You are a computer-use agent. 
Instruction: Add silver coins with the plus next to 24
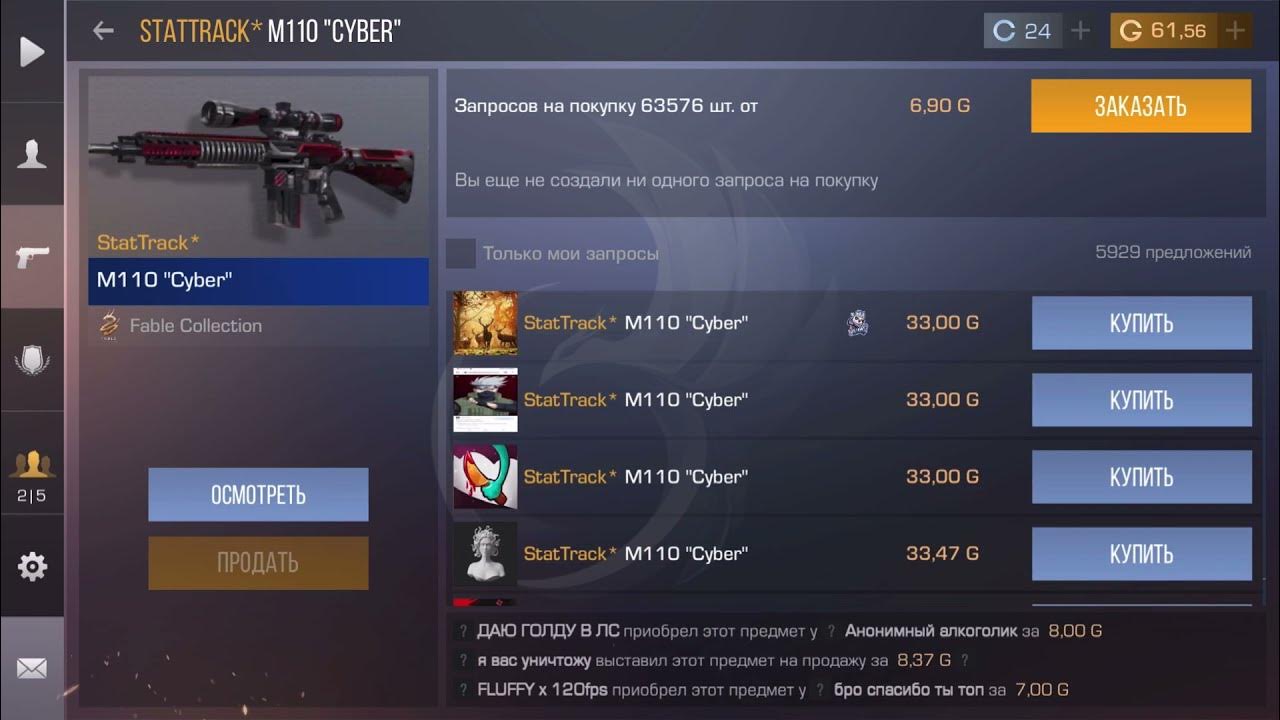pyautogui.click(x=1080, y=31)
